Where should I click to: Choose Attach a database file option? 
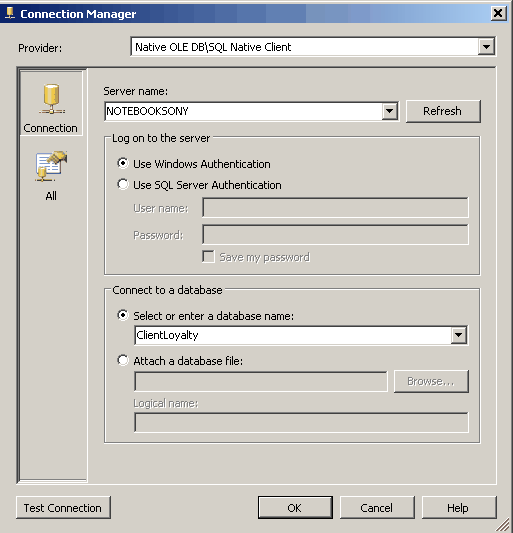[123, 360]
